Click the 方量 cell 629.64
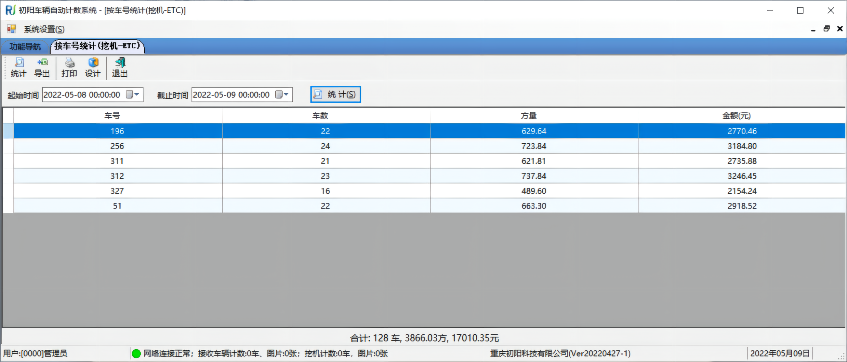This screenshot has height=362, width=847. (x=534, y=131)
